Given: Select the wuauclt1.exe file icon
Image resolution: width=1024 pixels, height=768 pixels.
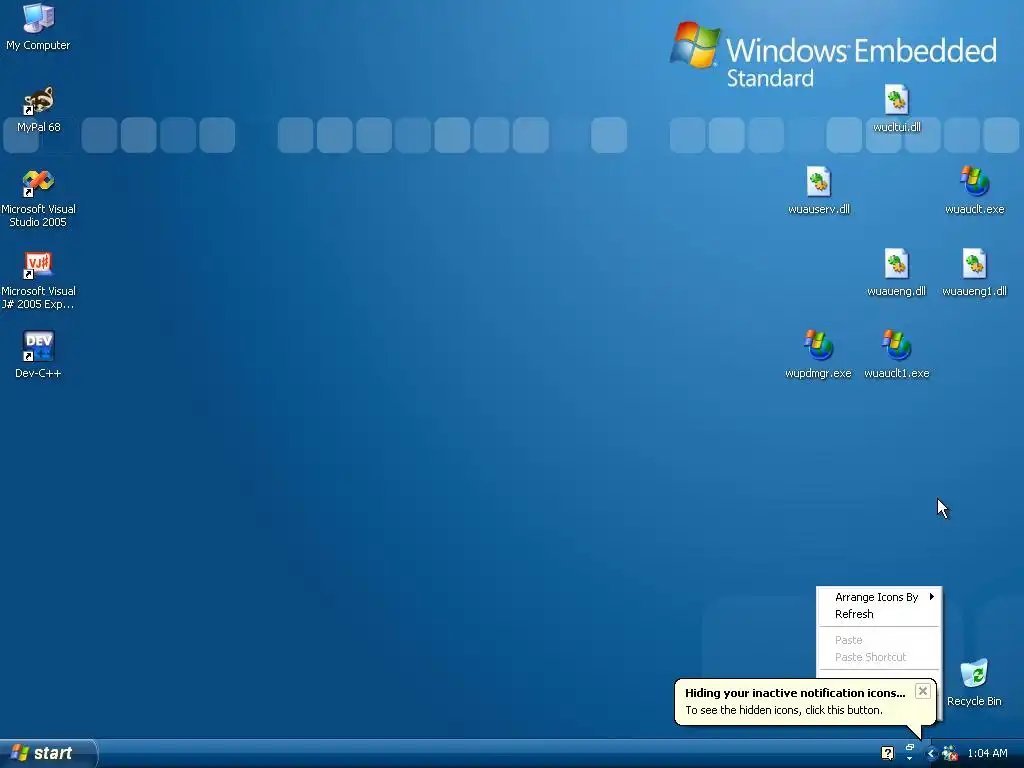Looking at the screenshot, I should click(x=897, y=355).
